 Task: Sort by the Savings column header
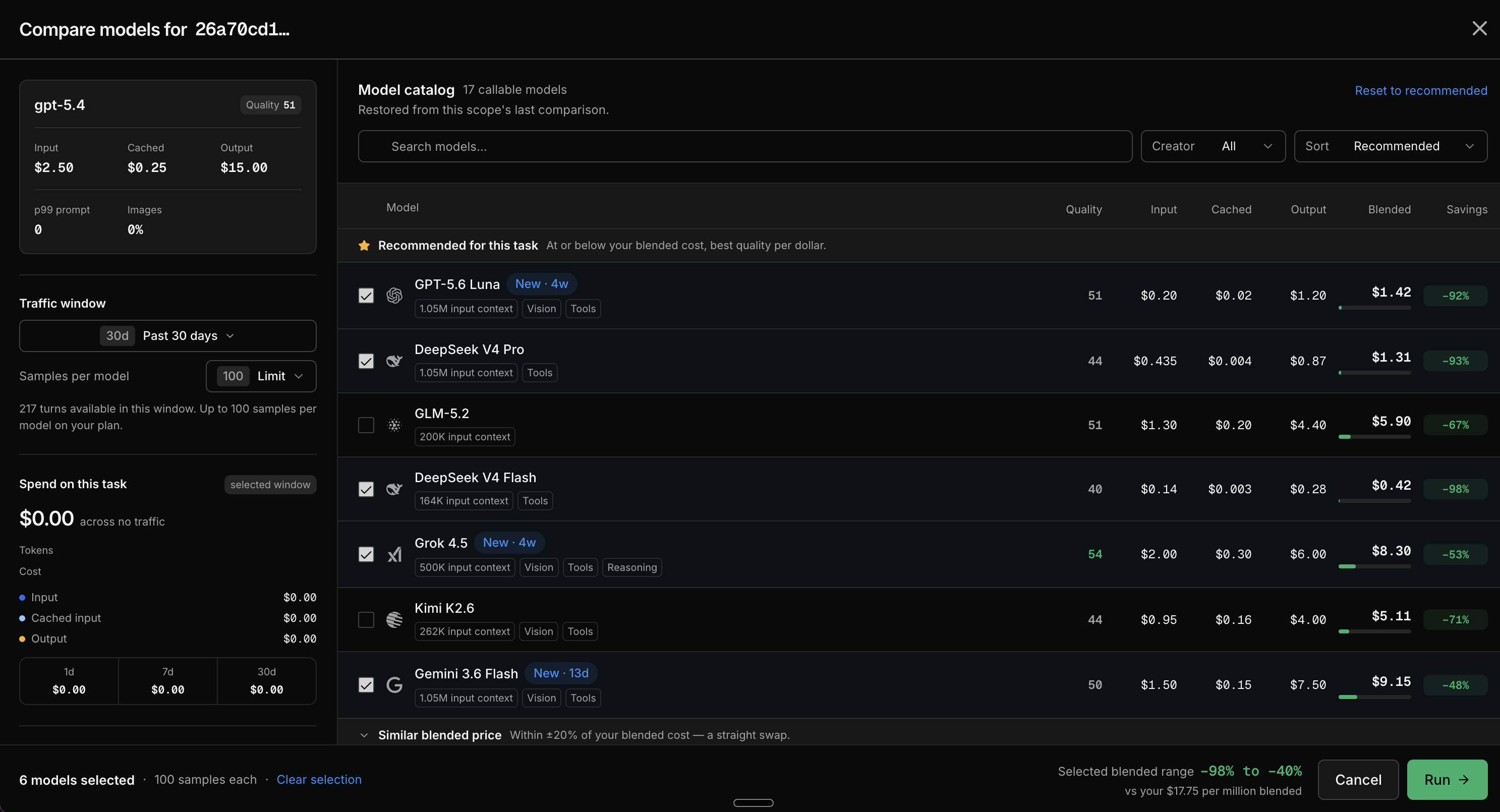click(1467, 209)
